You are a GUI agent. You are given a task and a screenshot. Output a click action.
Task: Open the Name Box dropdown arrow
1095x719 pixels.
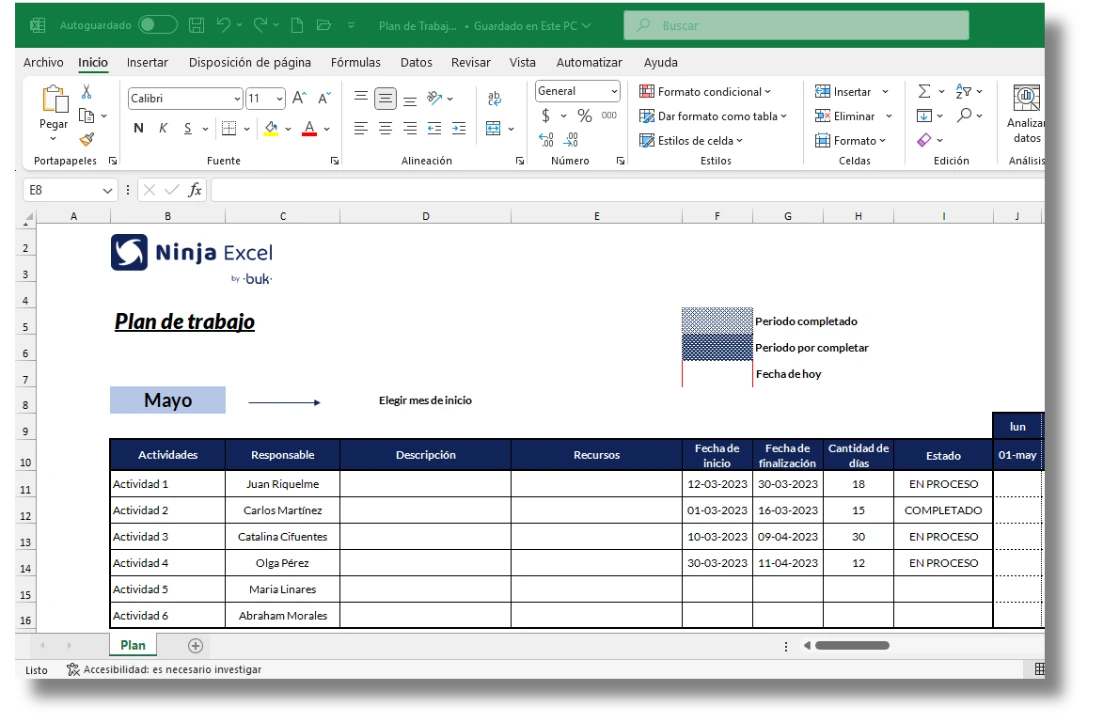point(107,190)
